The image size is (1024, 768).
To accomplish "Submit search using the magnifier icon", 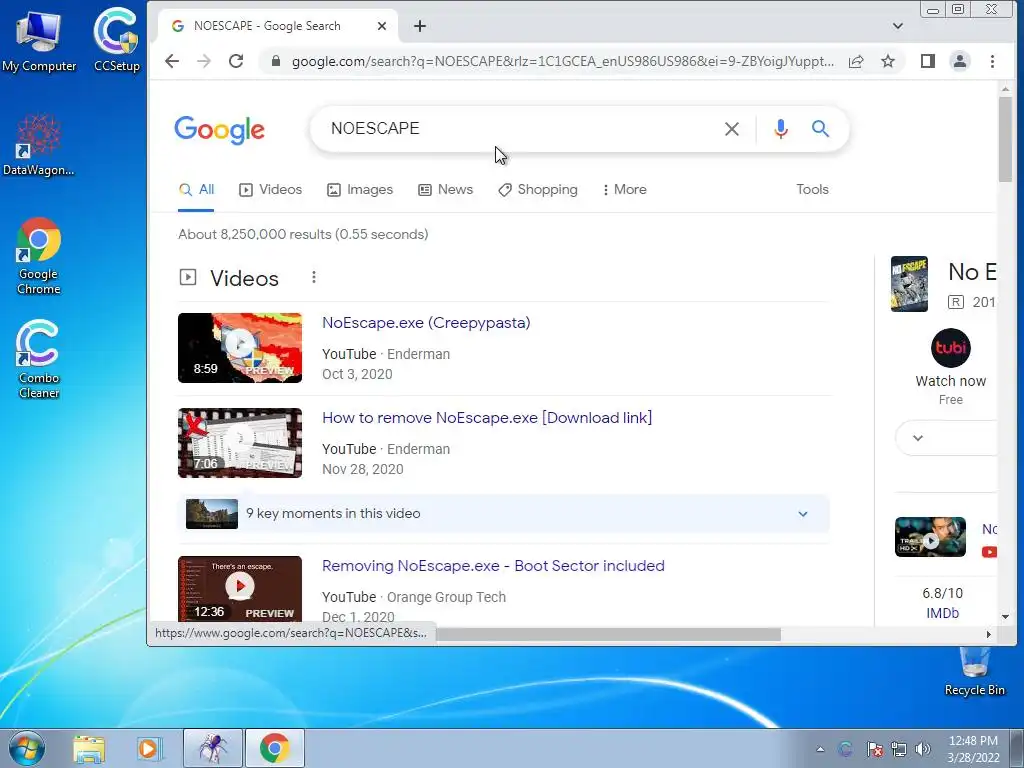I will click(820, 129).
